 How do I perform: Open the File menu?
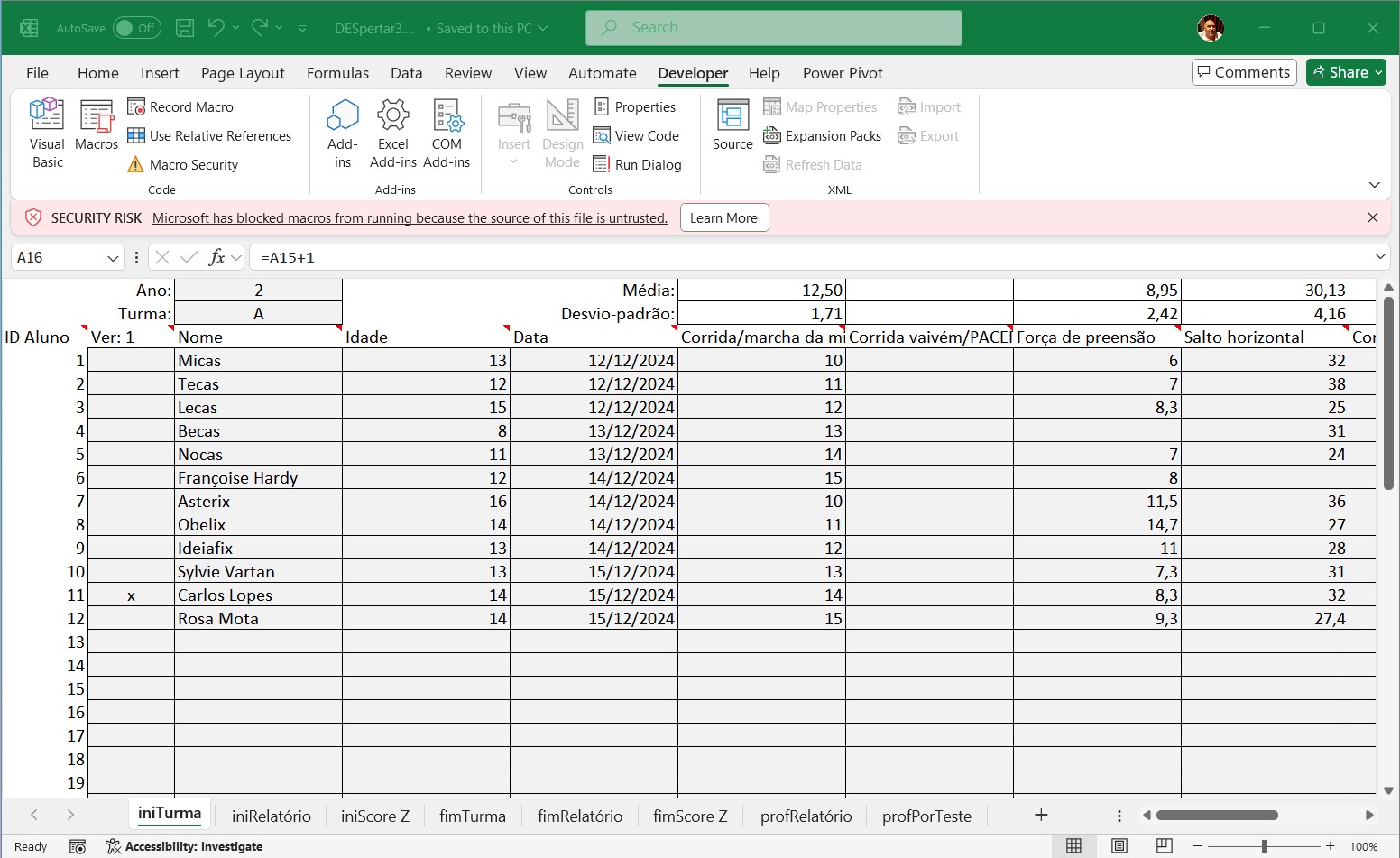[x=37, y=73]
